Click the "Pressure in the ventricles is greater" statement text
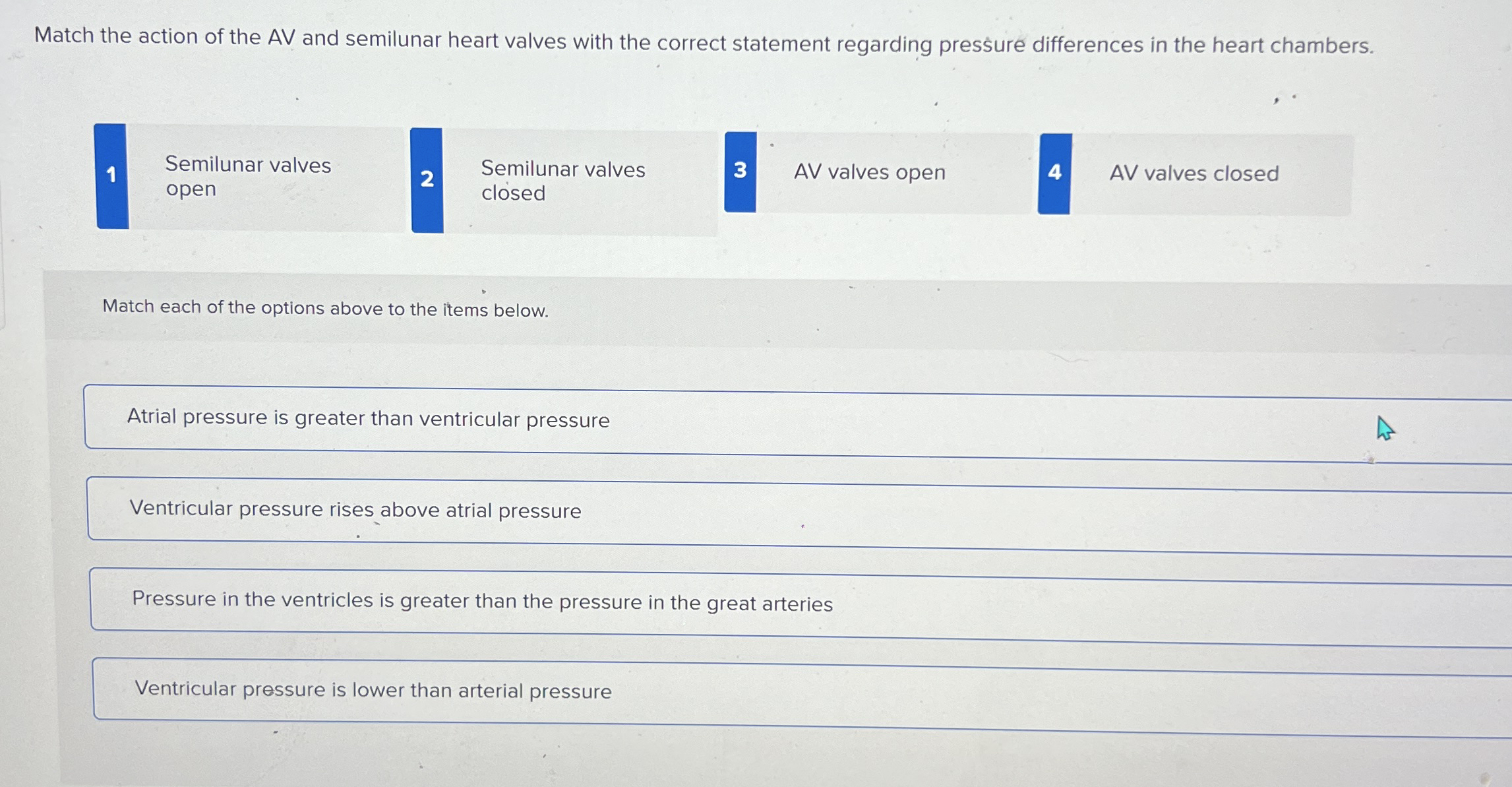Screen dimensions: 1512x787 pyautogui.click(x=482, y=601)
